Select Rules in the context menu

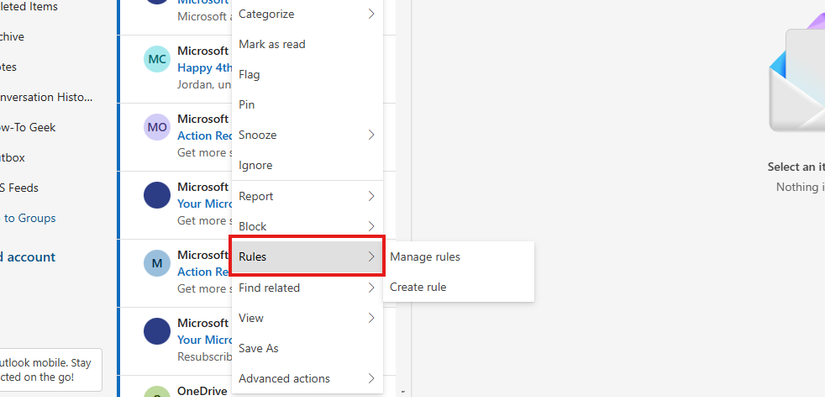coord(307,257)
